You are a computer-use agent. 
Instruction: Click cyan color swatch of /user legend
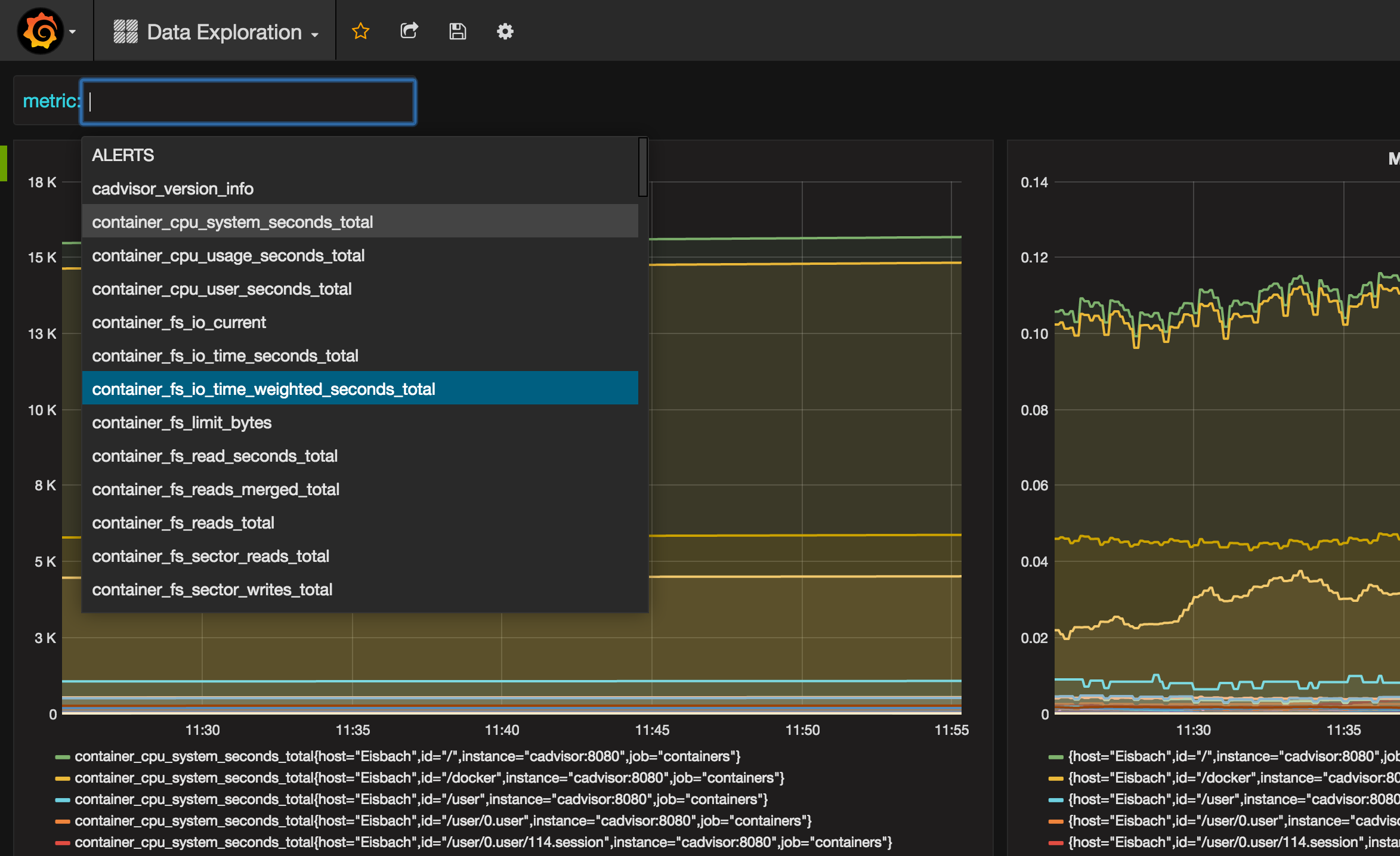point(63,800)
